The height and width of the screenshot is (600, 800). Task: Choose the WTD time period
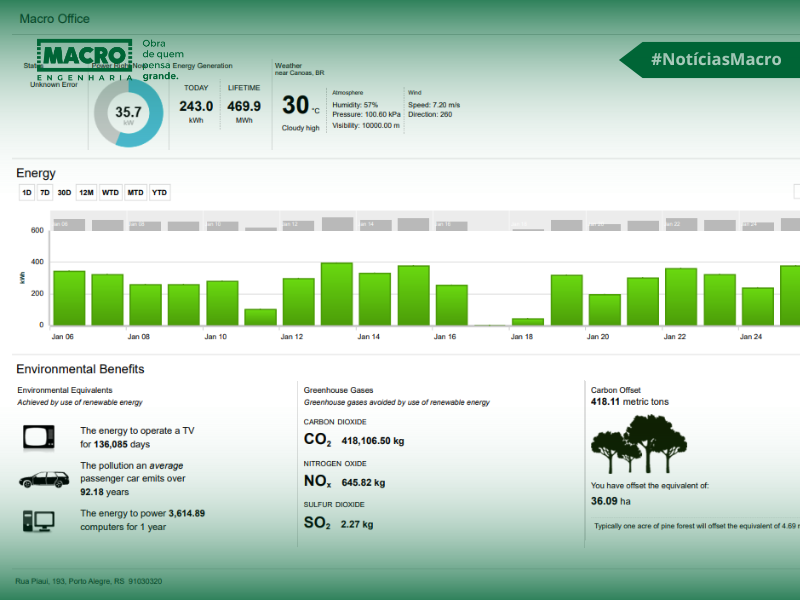[x=110, y=192]
